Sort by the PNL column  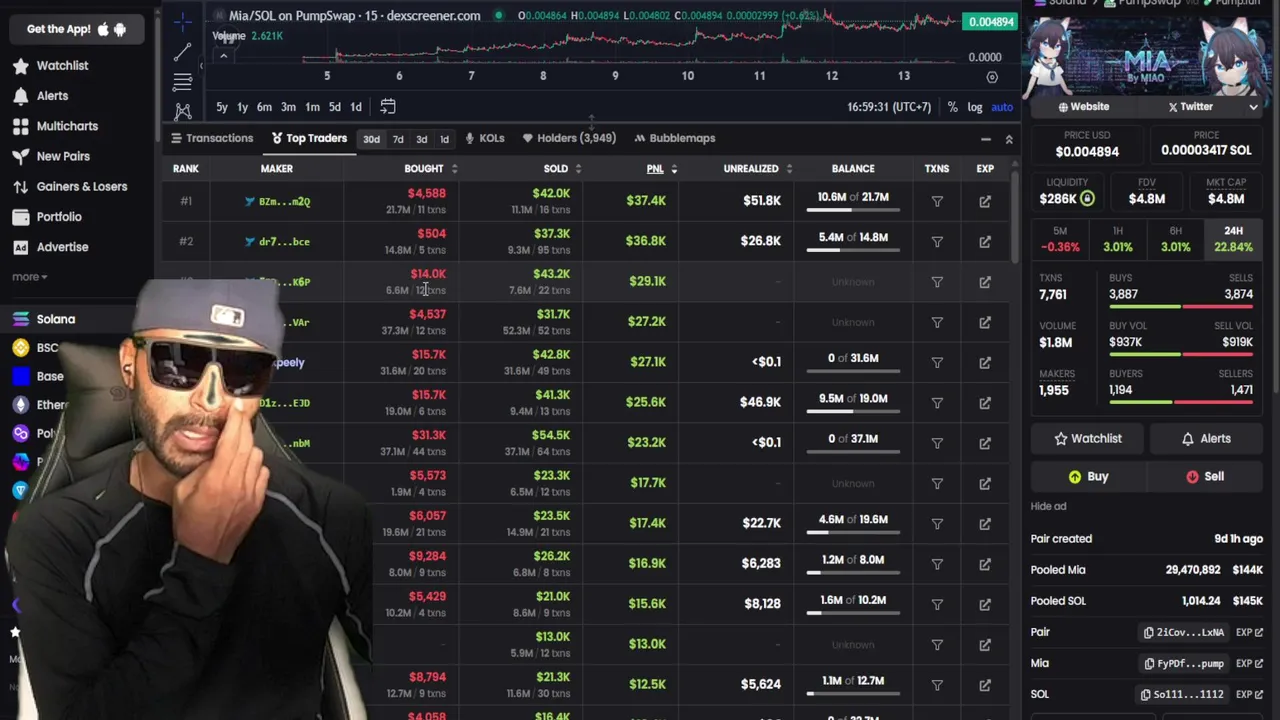[661, 169]
